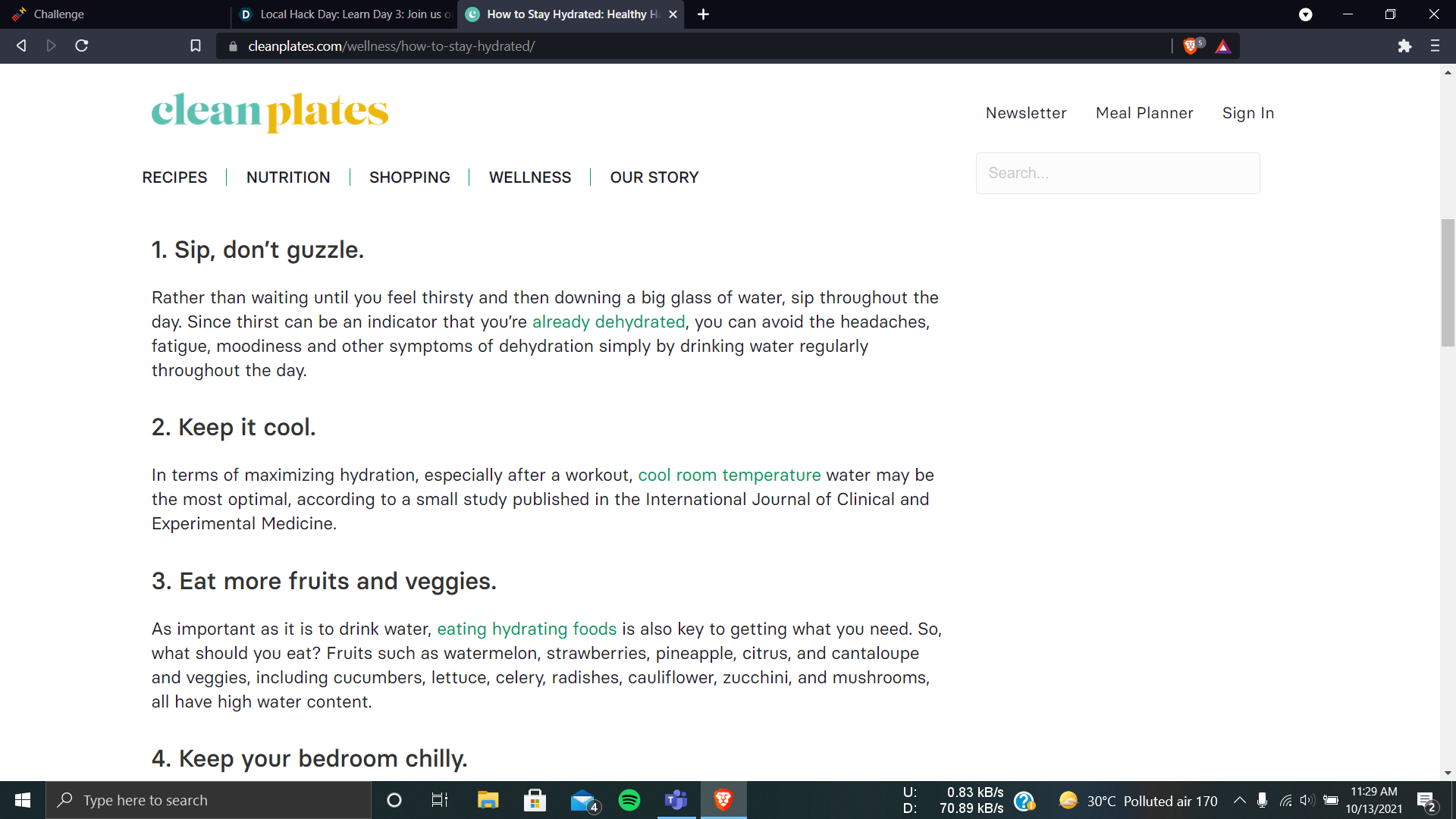This screenshot has height=819, width=1456.
Task: Click inside the Search field
Action: click(x=1117, y=173)
